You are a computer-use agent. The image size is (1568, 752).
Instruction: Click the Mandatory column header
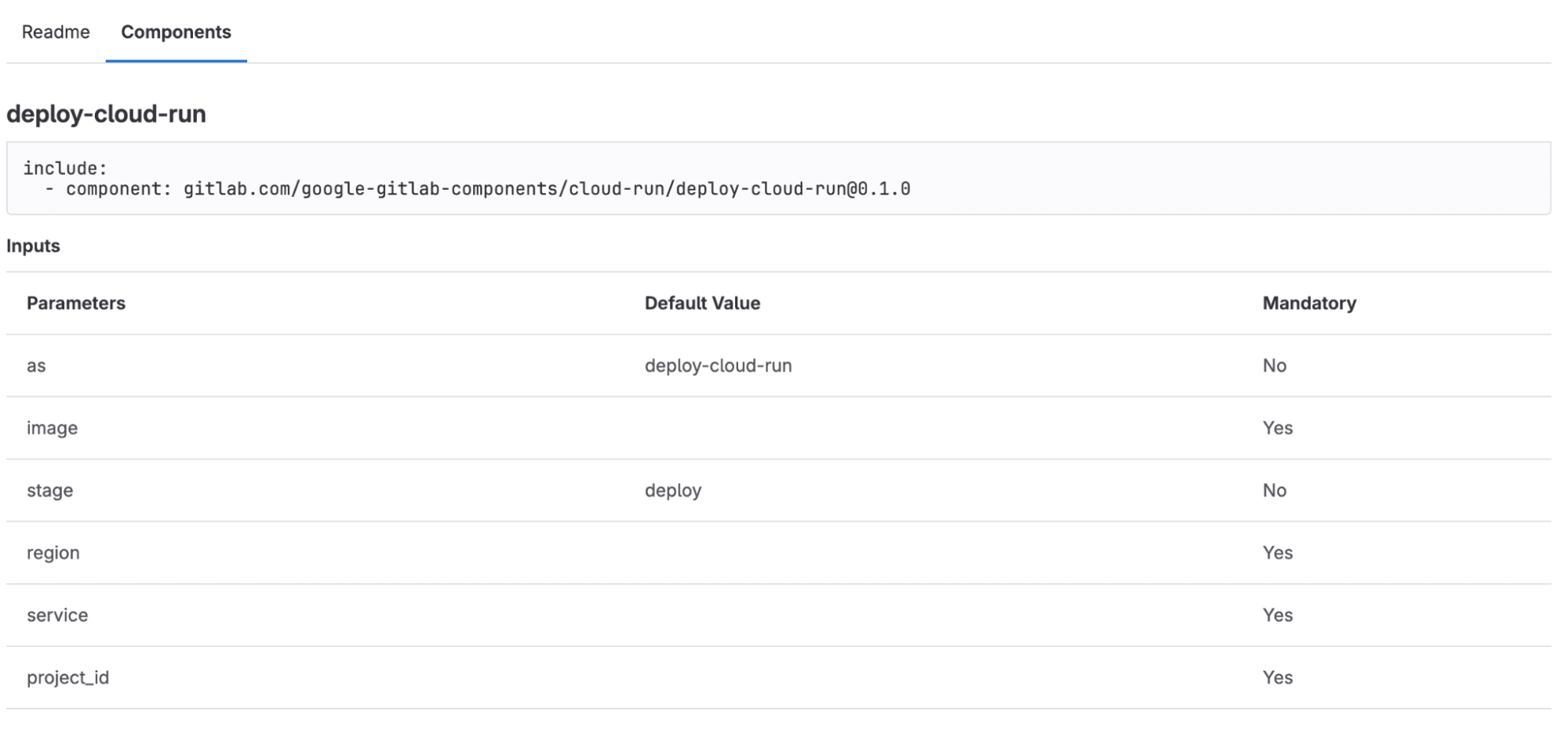point(1309,303)
